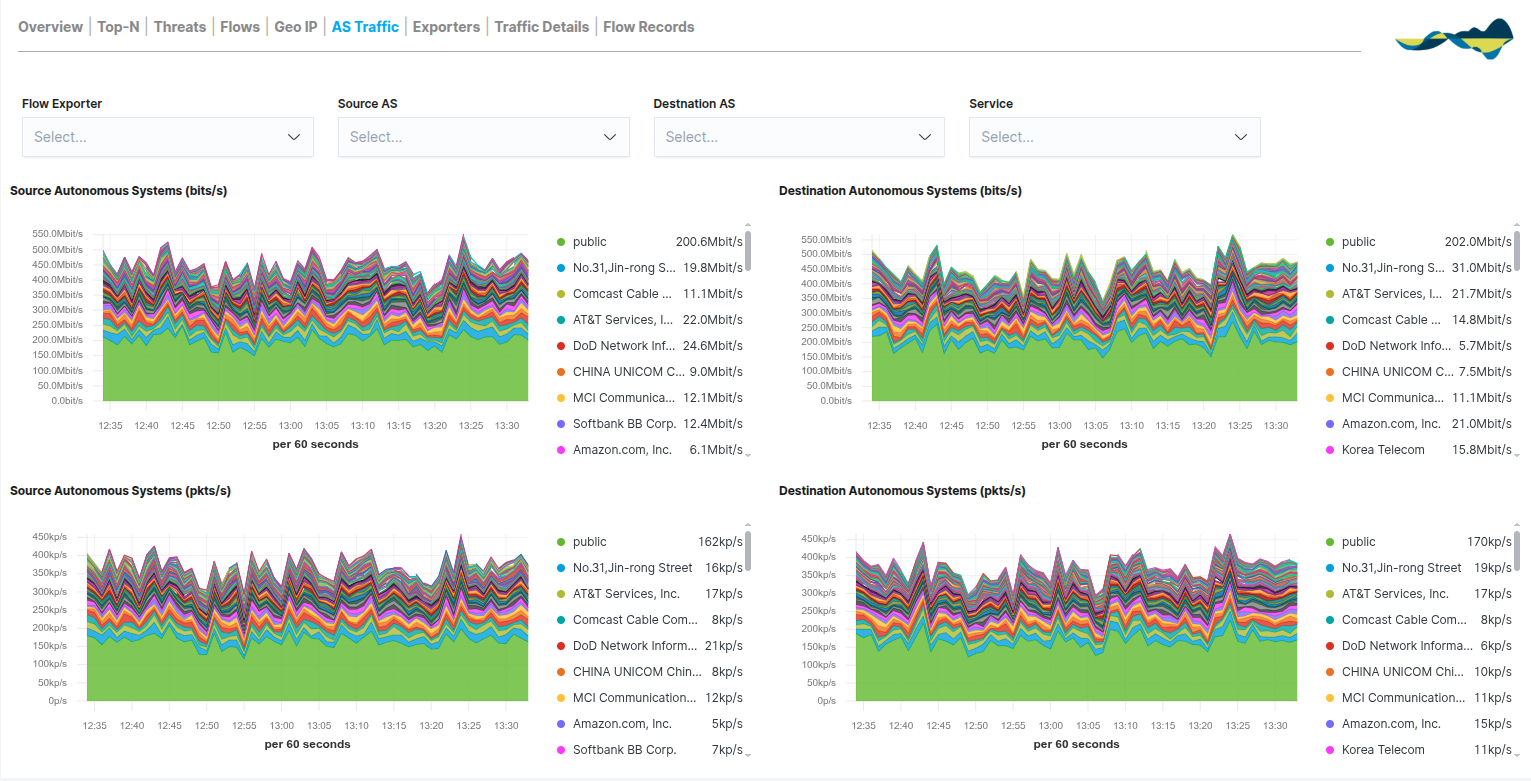Click red DoD Network swatch in Source bits legend
The image size is (1531, 781).
coord(561,346)
